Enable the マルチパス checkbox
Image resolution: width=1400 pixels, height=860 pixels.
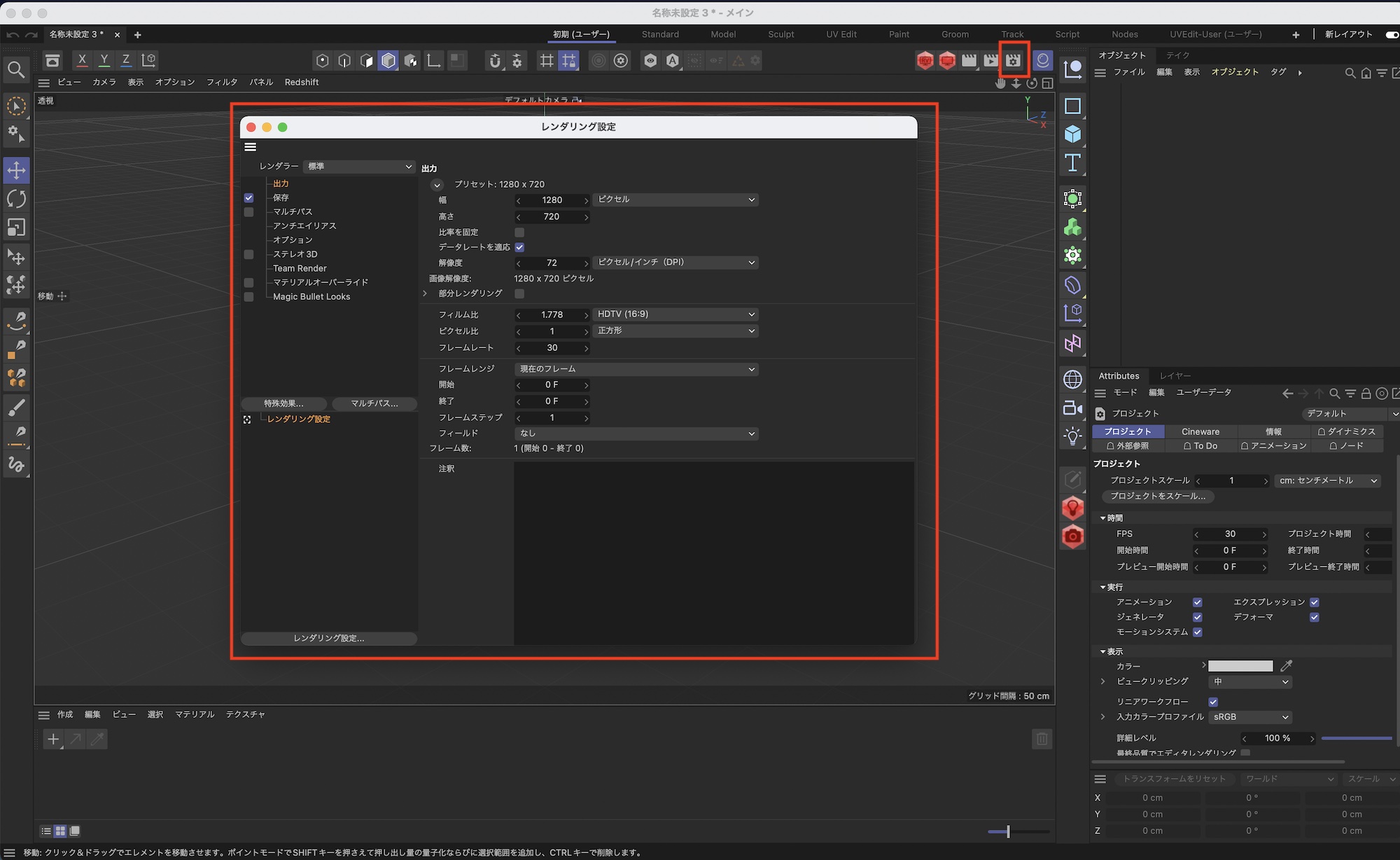coord(248,211)
